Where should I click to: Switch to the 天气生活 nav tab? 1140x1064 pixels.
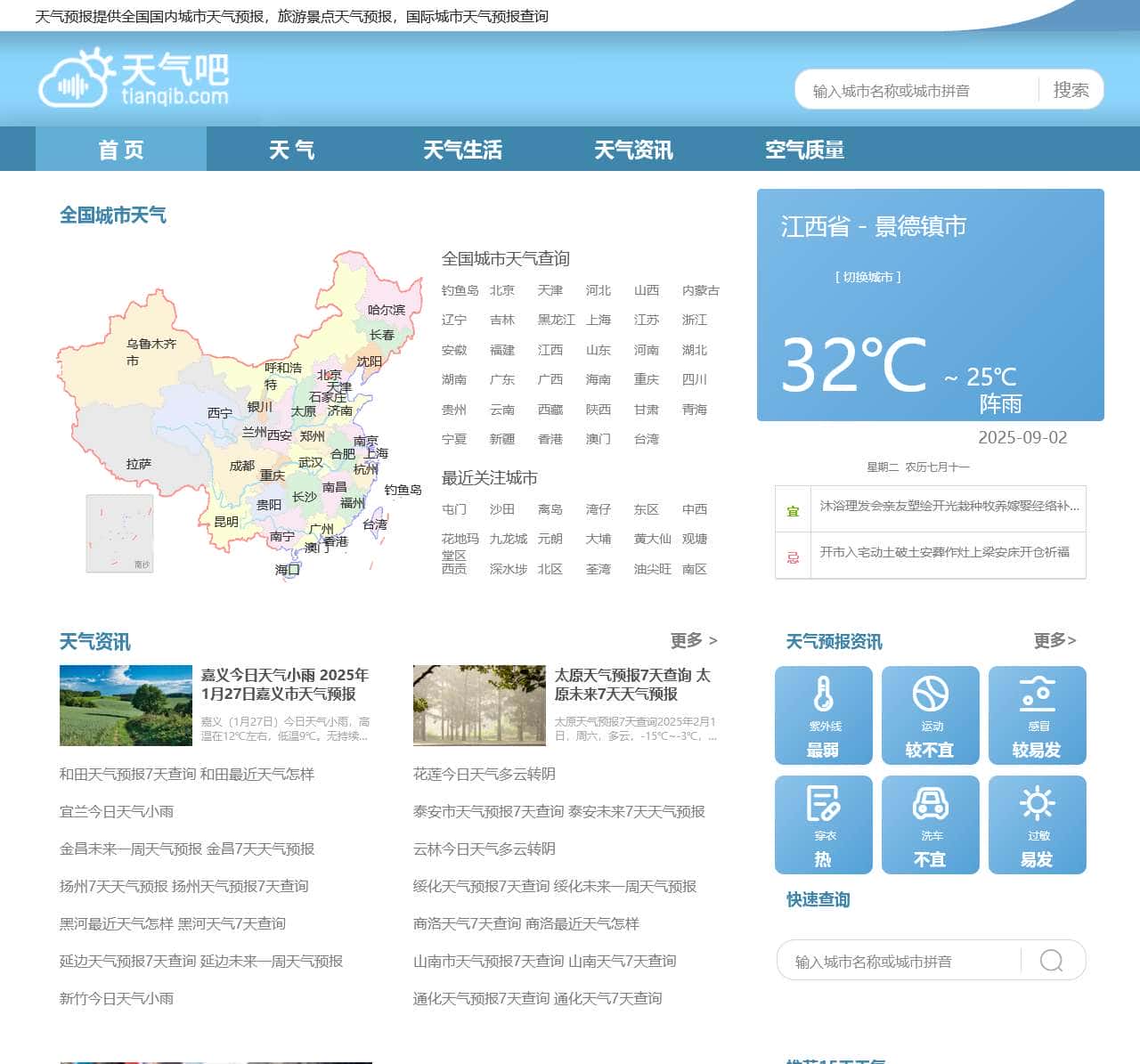click(x=462, y=150)
